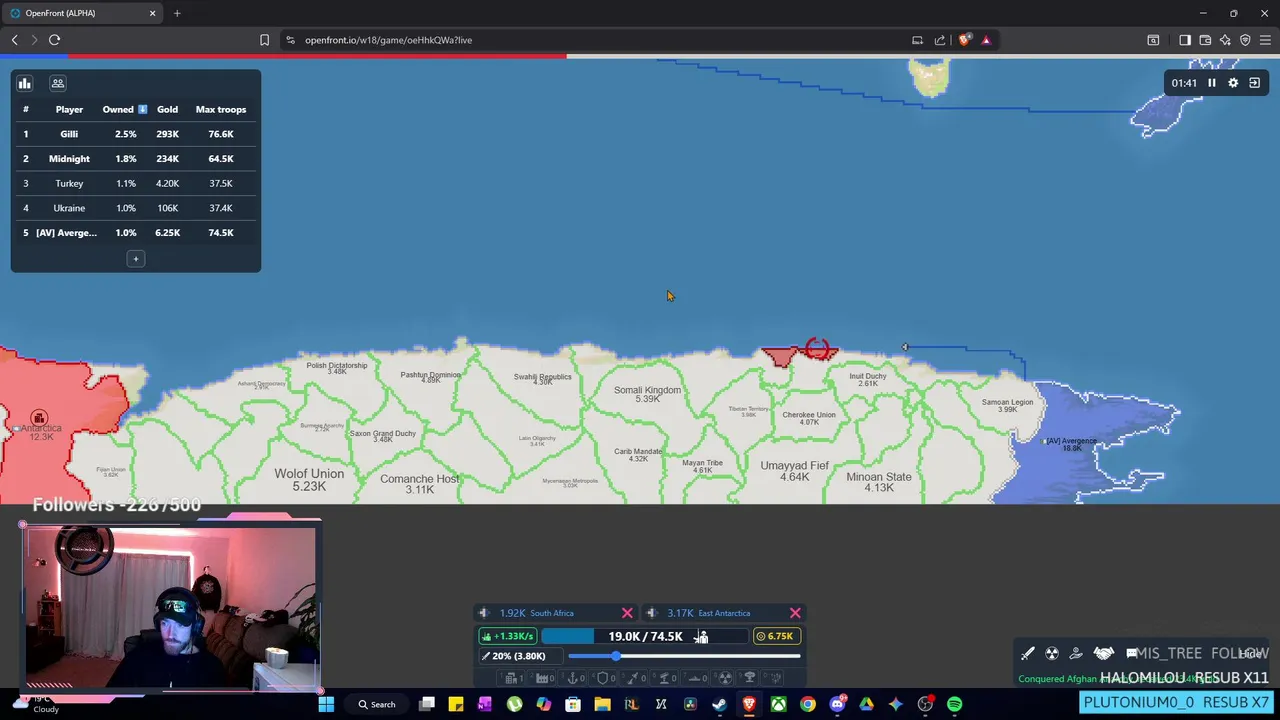Viewport: 1280px width, 720px height.
Task: Cancel the South Africa attack
Action: point(627,613)
